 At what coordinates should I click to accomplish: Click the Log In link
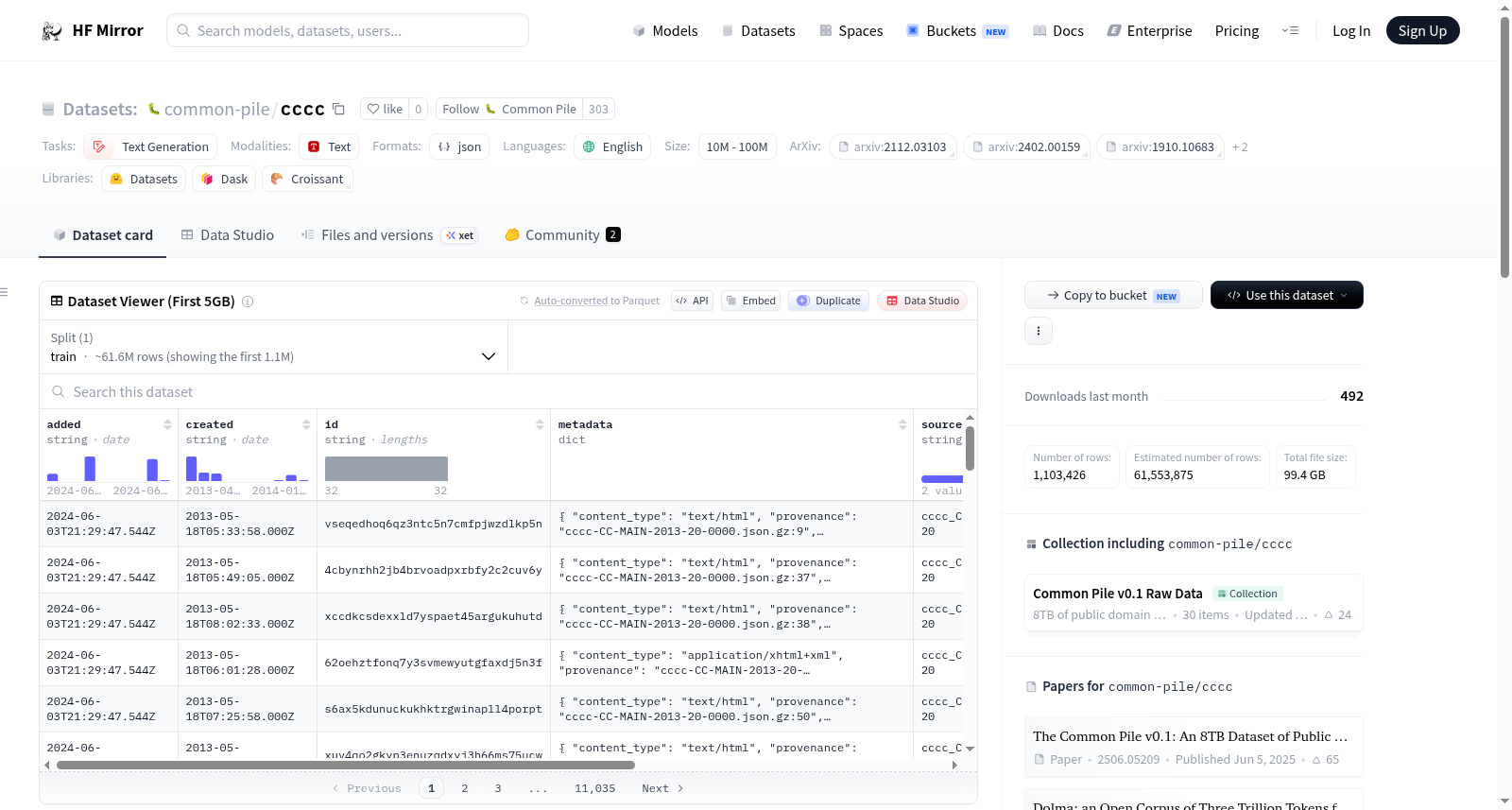(1351, 31)
